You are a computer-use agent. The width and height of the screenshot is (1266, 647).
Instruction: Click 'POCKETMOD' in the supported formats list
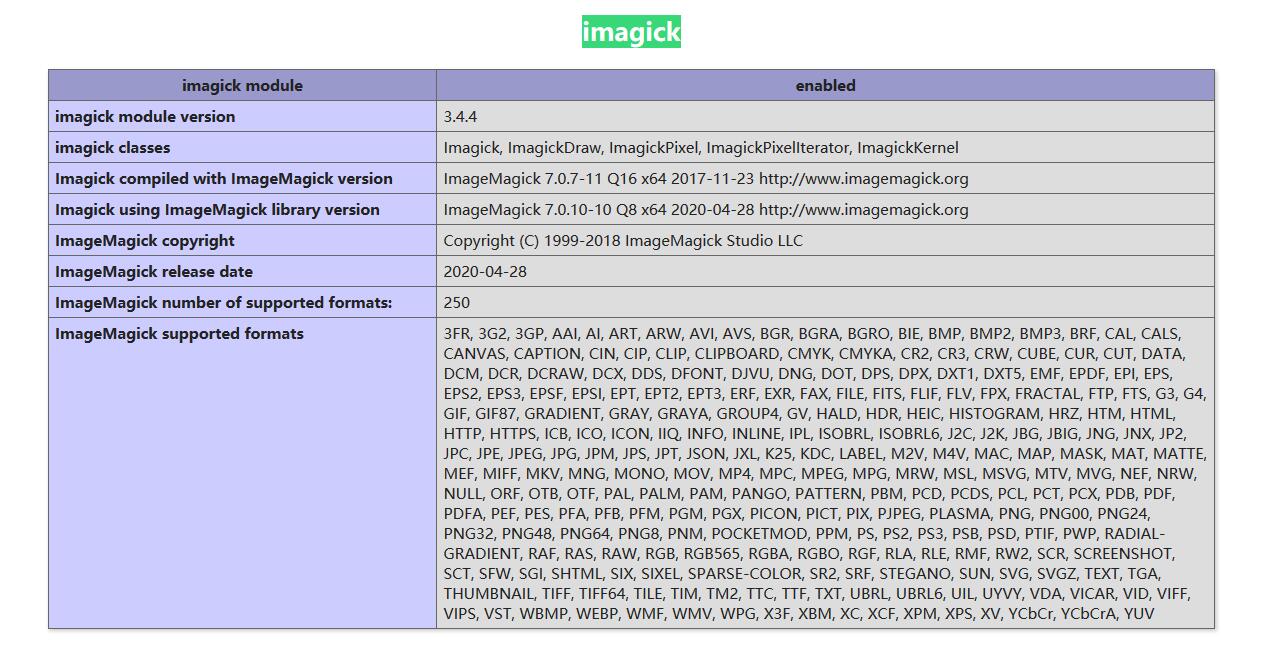coord(759,534)
